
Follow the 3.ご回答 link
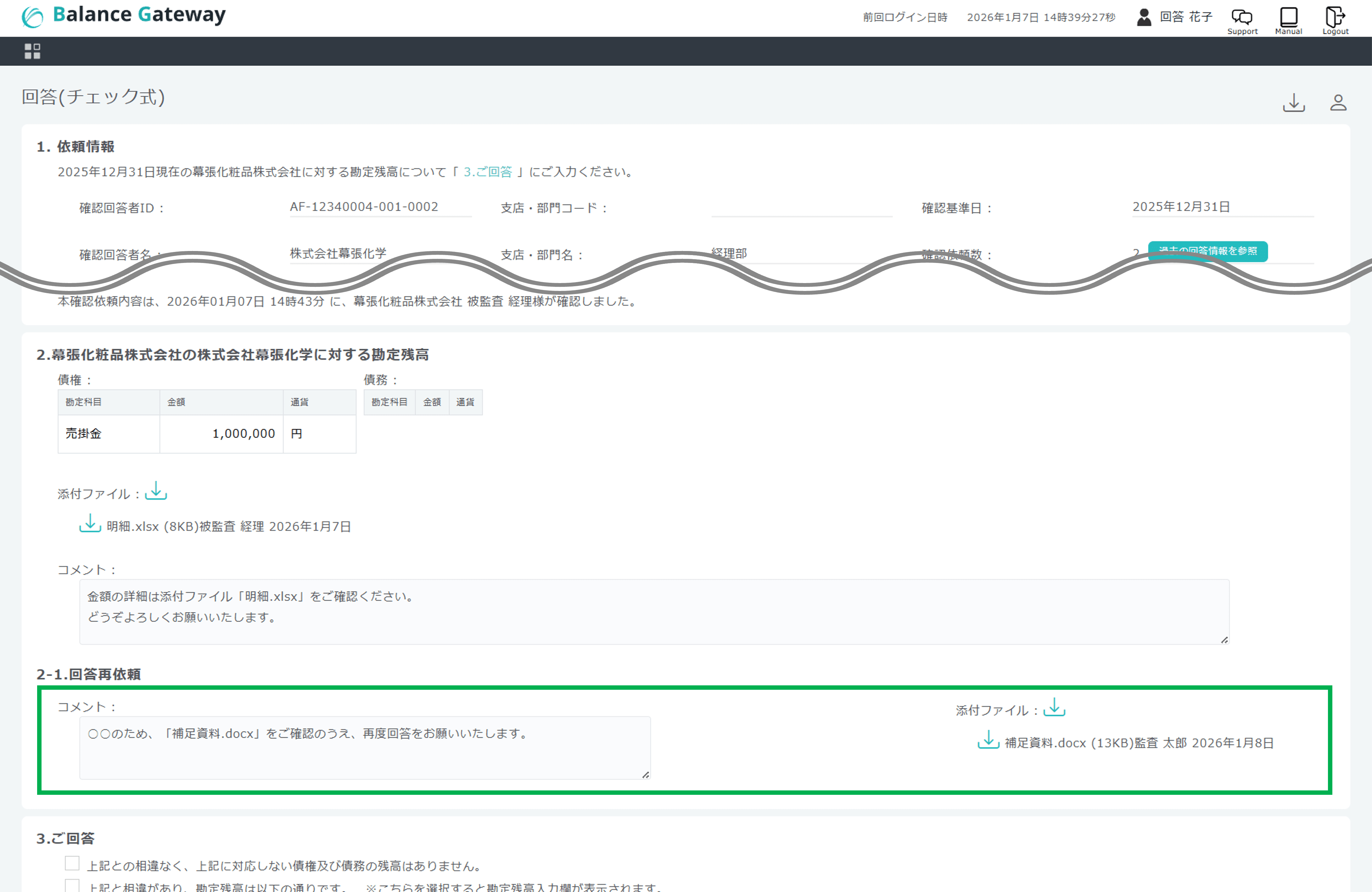(488, 172)
